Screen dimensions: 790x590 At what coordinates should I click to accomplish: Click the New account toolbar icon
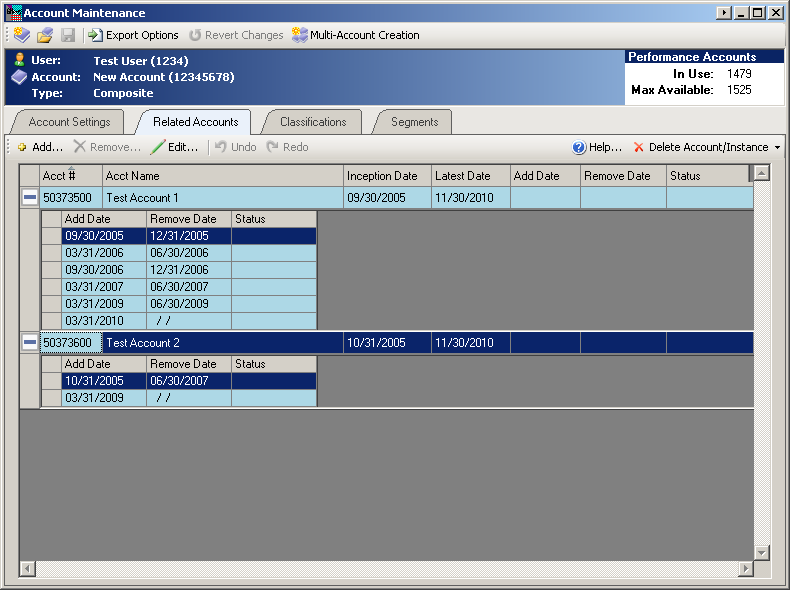coord(22,35)
